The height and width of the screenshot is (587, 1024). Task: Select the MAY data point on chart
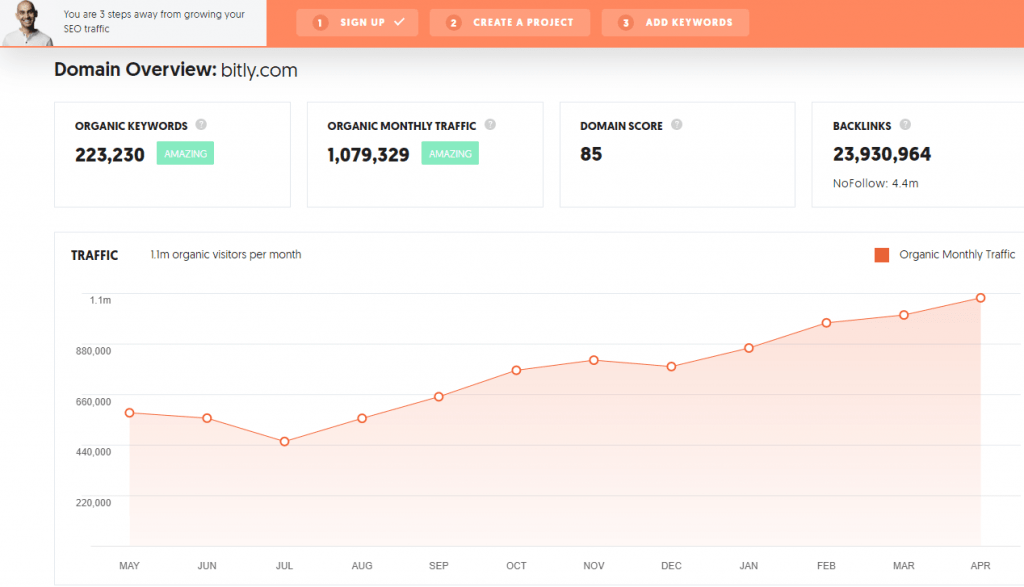[x=129, y=413]
